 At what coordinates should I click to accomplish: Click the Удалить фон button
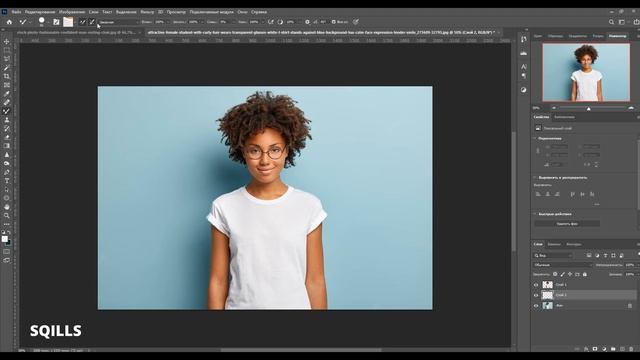(567, 224)
